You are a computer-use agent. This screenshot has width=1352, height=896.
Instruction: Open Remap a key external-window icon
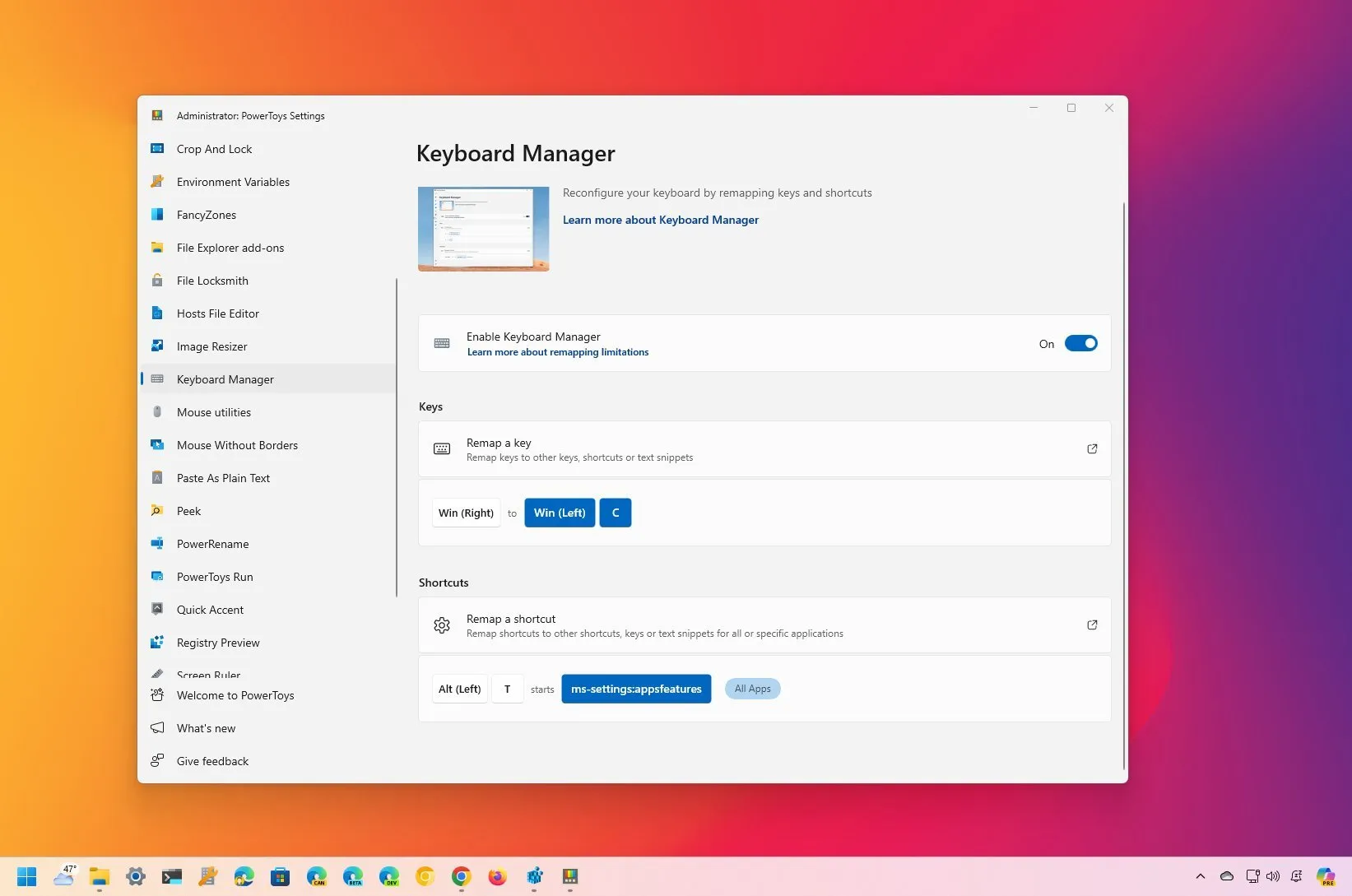(x=1092, y=449)
